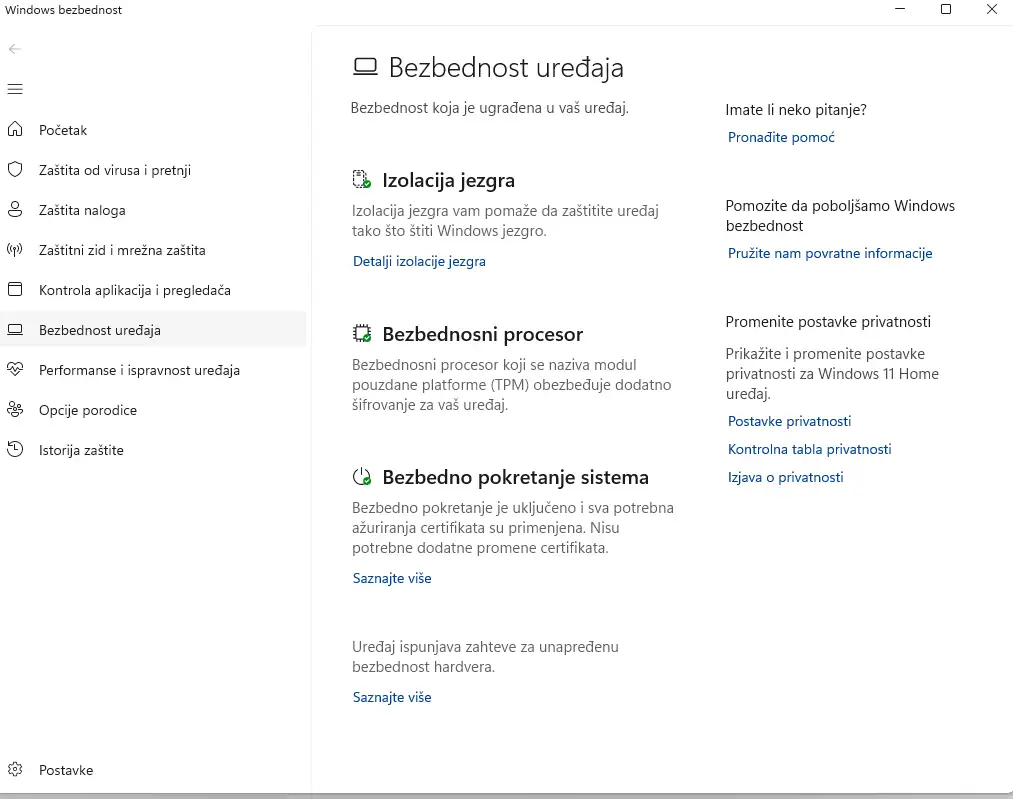
Task: Click the shield icon for virus protection
Action: 15,170
